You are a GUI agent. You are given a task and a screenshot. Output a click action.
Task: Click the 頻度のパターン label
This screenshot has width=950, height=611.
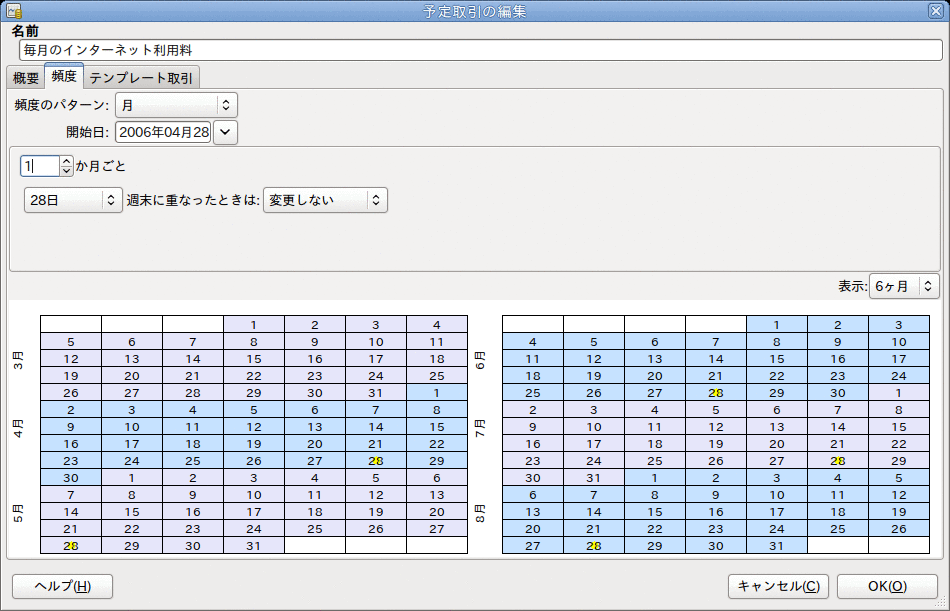62,105
